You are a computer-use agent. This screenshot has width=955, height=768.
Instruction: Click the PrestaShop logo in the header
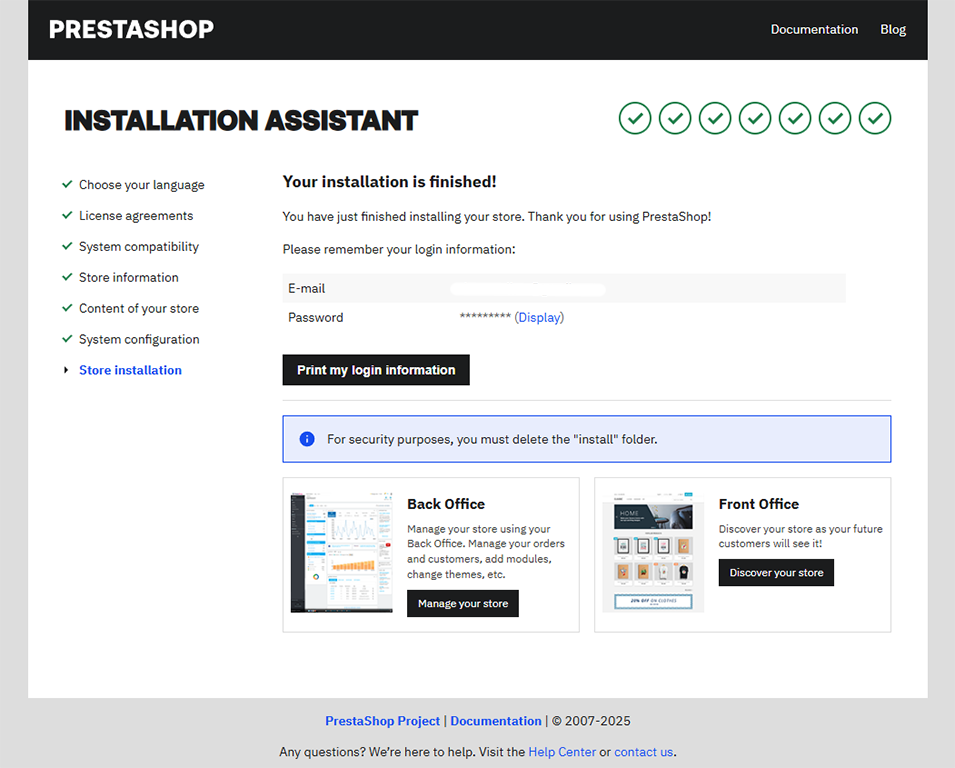[131, 29]
